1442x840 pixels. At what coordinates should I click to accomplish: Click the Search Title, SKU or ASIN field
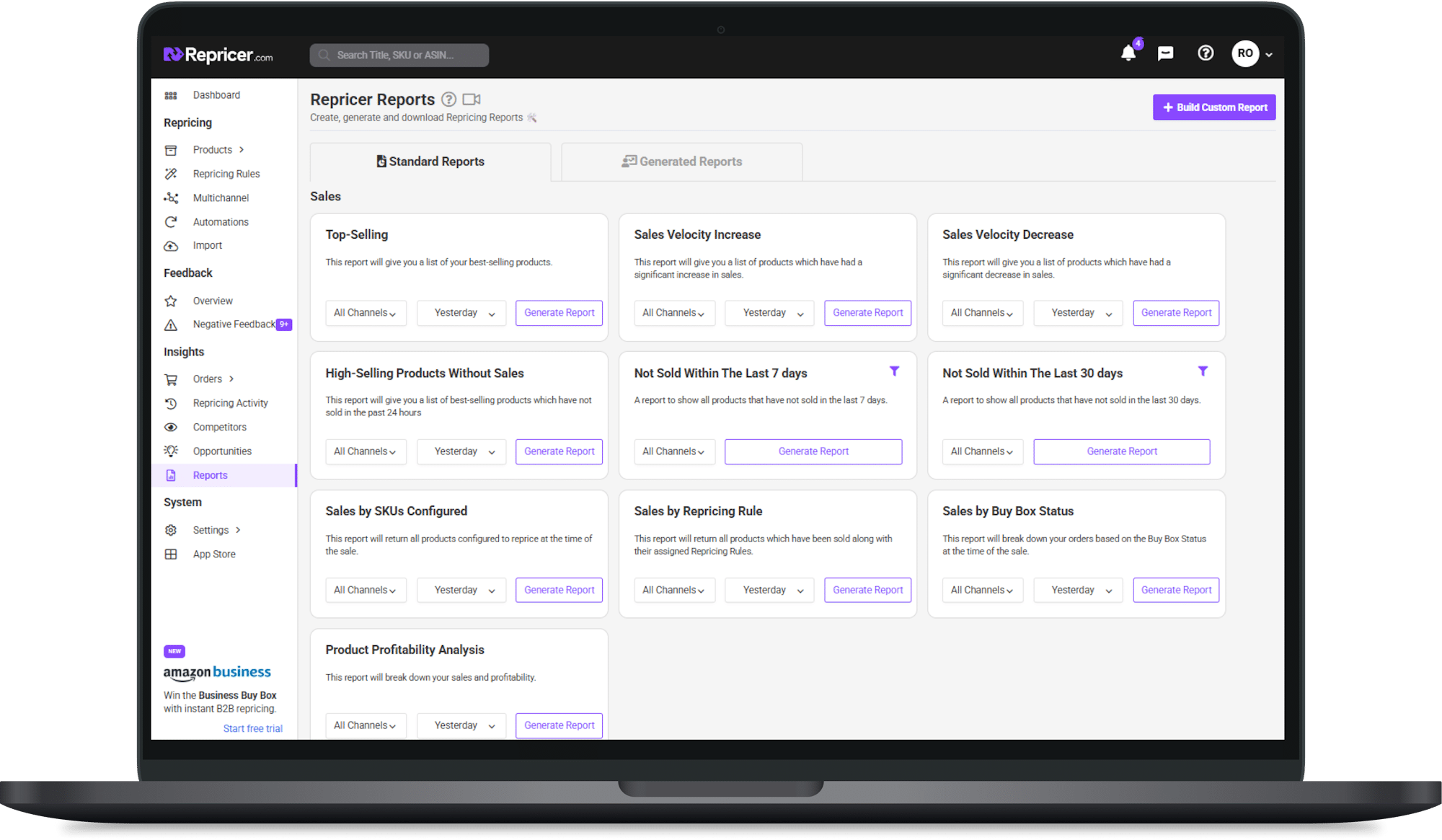[x=399, y=55]
